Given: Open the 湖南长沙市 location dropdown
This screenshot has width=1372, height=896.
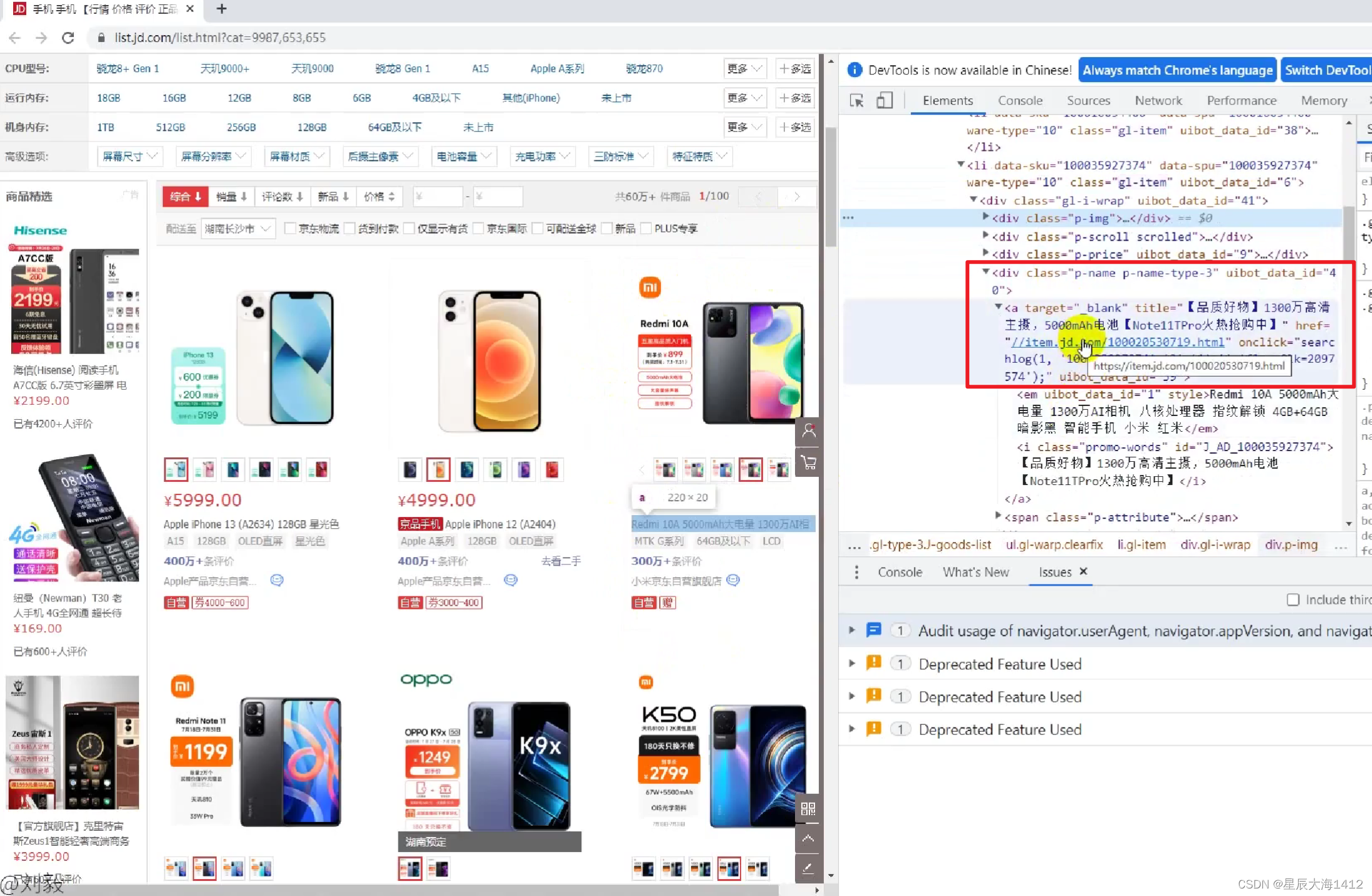Looking at the screenshot, I should 238,228.
